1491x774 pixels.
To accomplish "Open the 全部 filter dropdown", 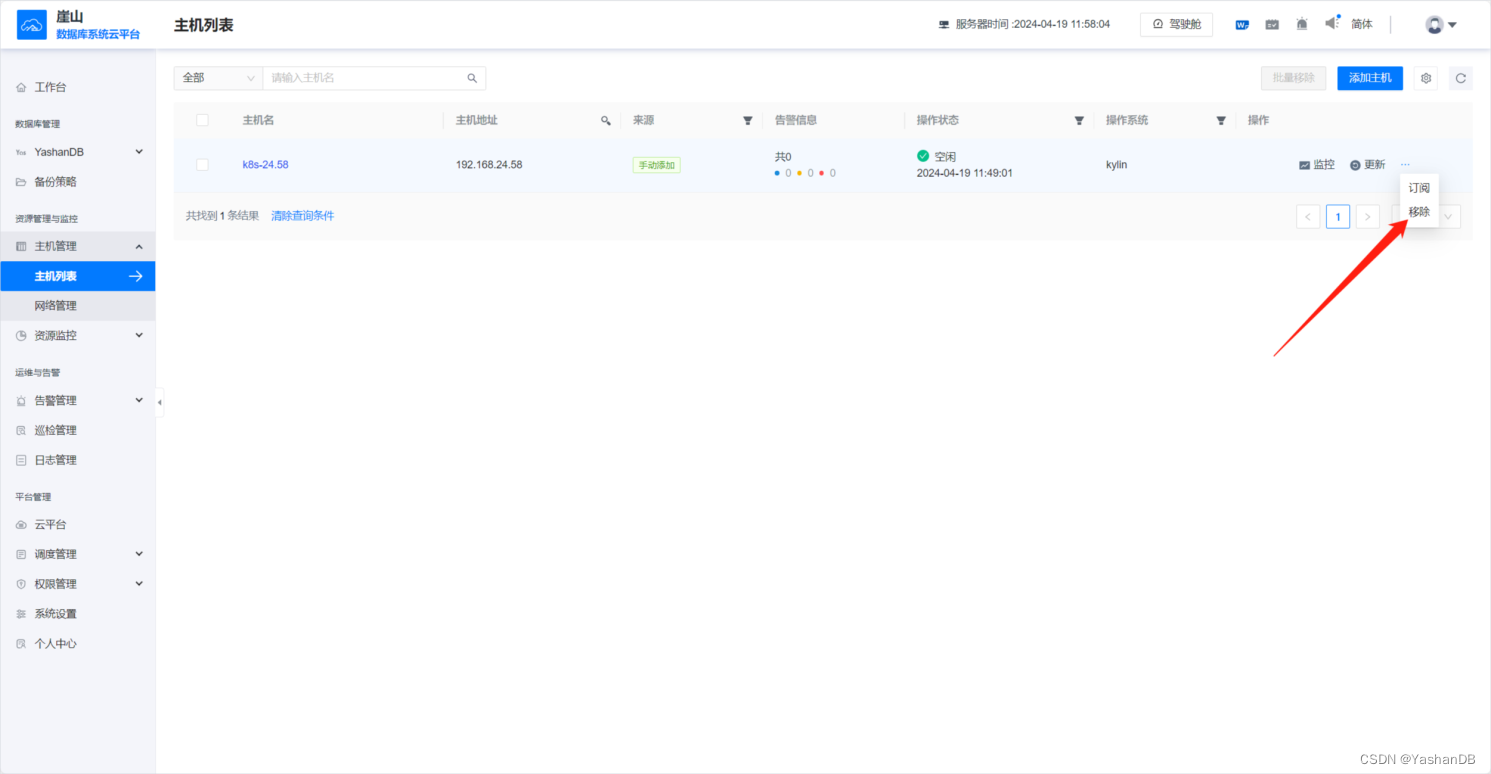I will click(x=218, y=78).
